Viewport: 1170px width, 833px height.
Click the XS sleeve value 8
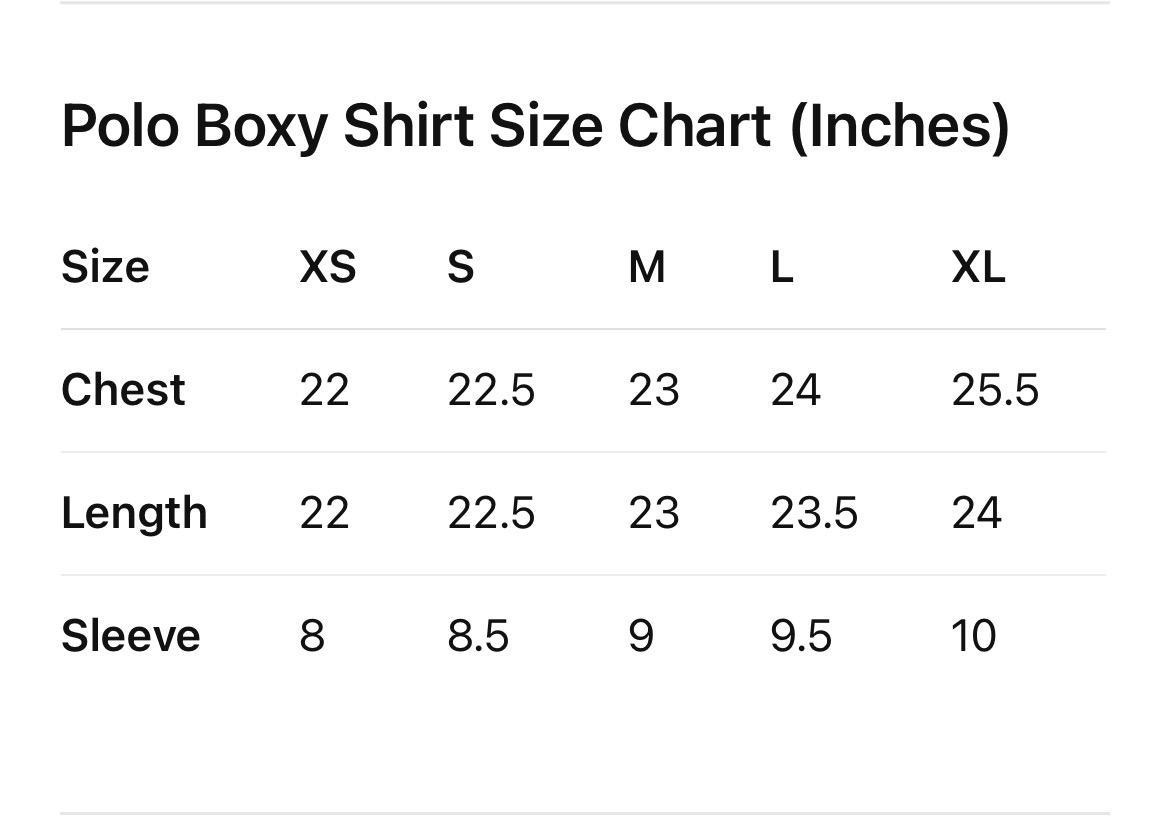click(312, 636)
